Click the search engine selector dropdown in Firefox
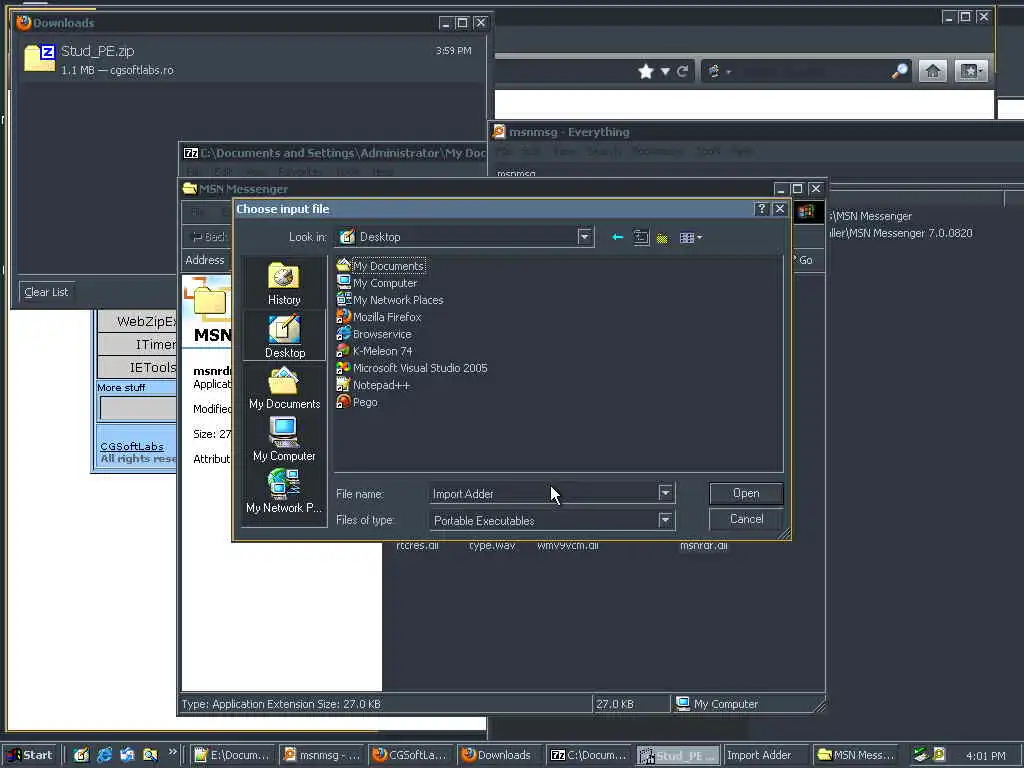 pos(718,71)
